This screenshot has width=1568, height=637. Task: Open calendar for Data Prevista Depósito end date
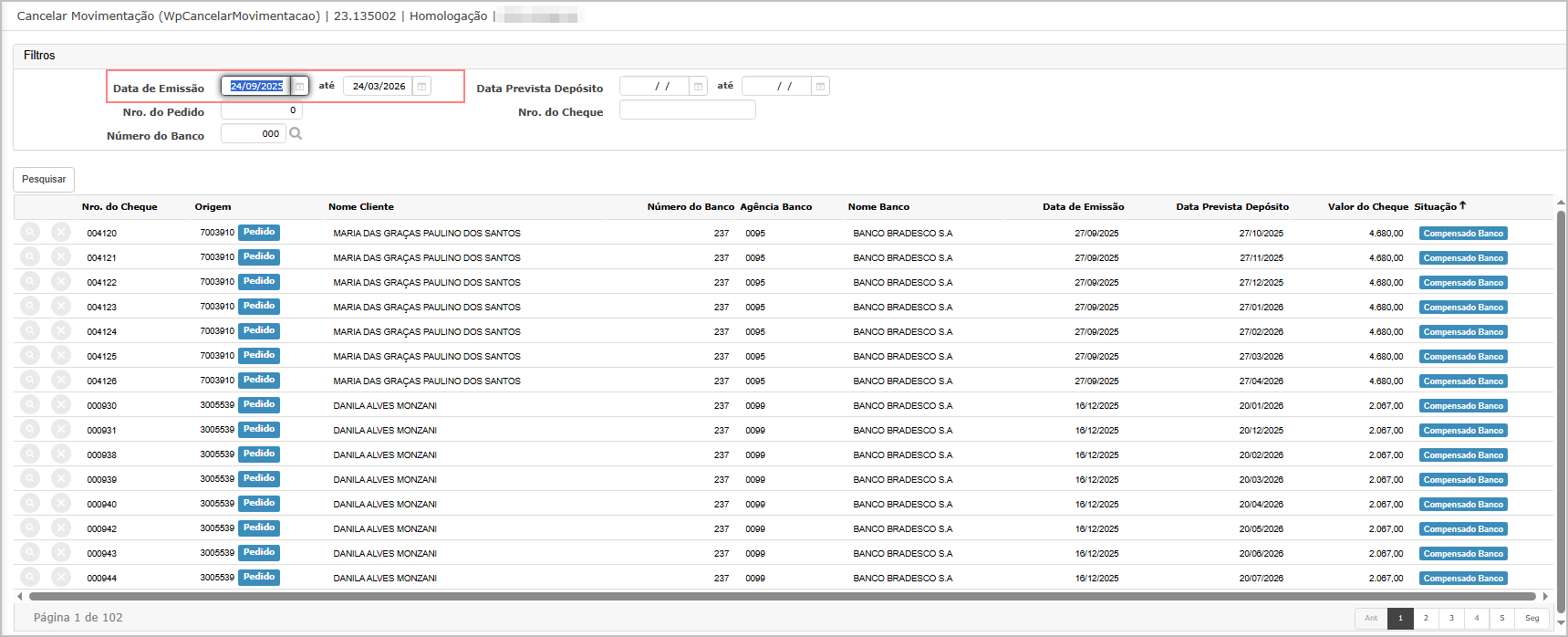tap(820, 86)
